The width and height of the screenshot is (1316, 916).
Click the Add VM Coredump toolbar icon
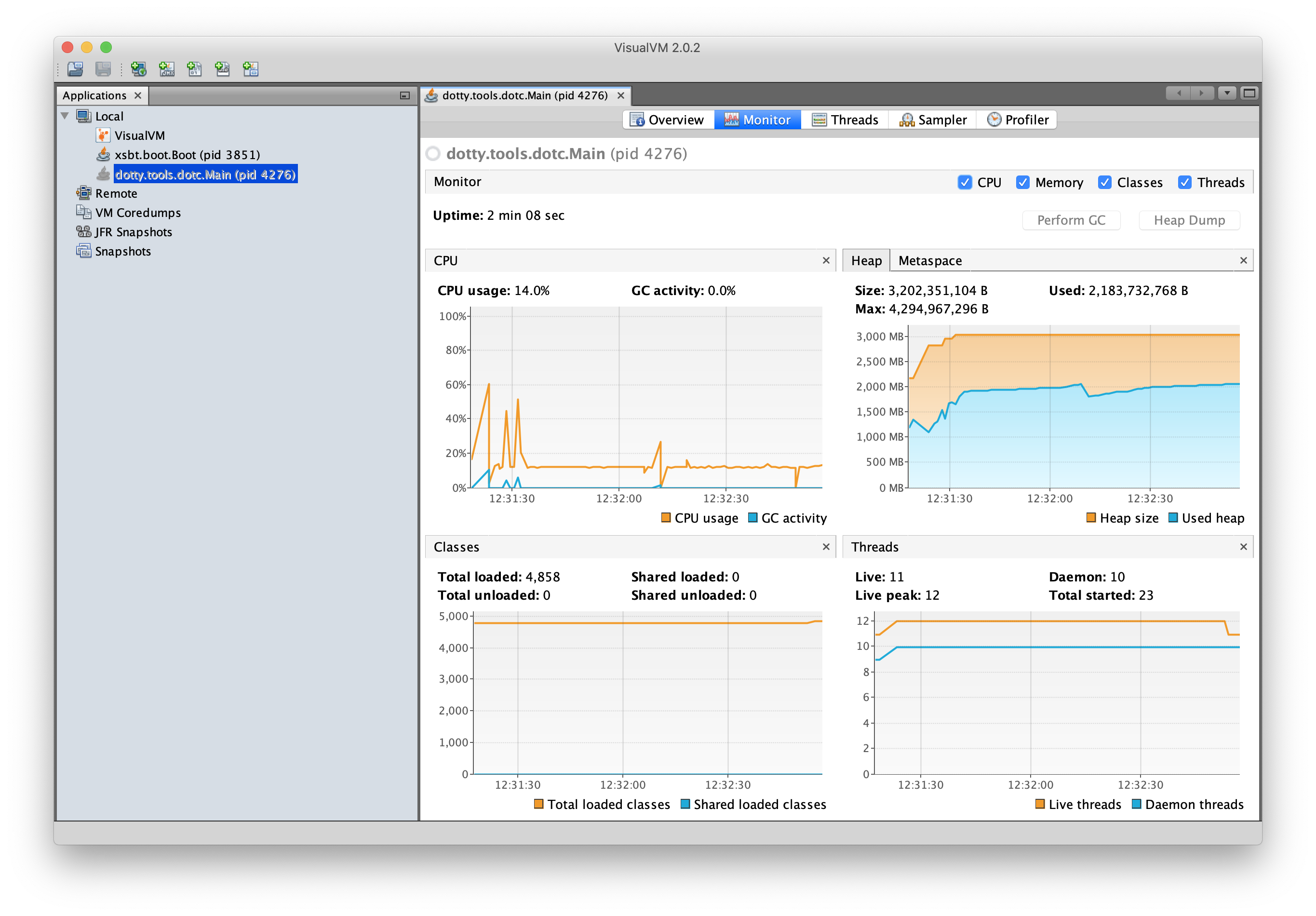coord(194,69)
